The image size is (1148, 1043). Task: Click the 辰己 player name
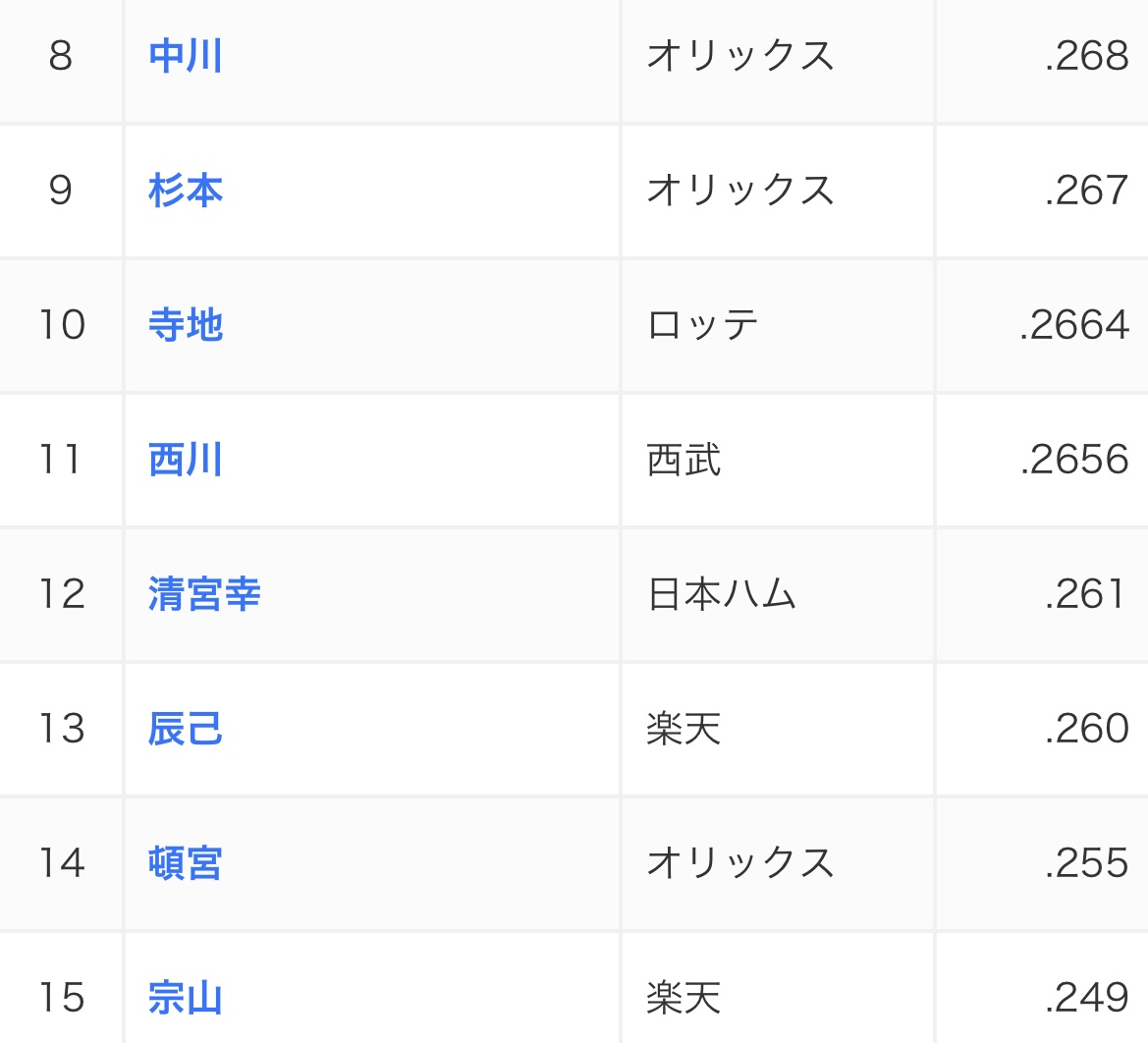click(186, 729)
